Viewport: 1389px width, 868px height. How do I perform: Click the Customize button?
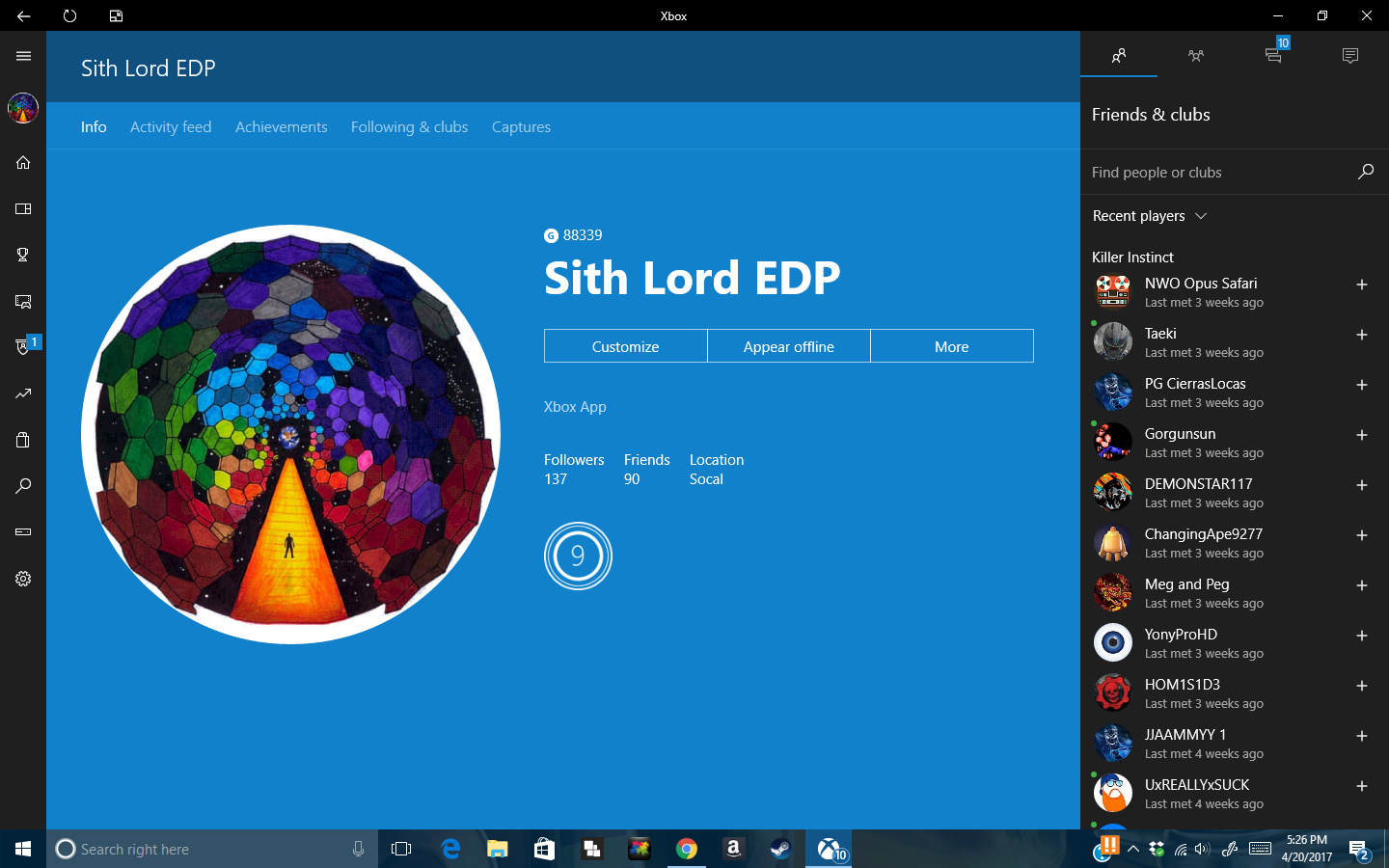pos(626,346)
